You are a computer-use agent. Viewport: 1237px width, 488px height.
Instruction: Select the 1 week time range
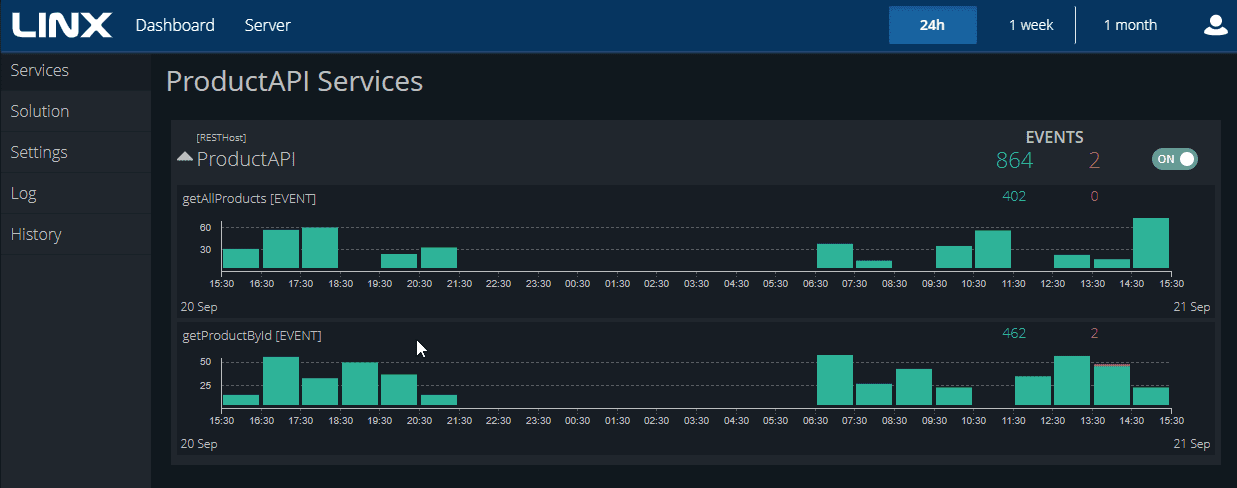tap(1030, 25)
